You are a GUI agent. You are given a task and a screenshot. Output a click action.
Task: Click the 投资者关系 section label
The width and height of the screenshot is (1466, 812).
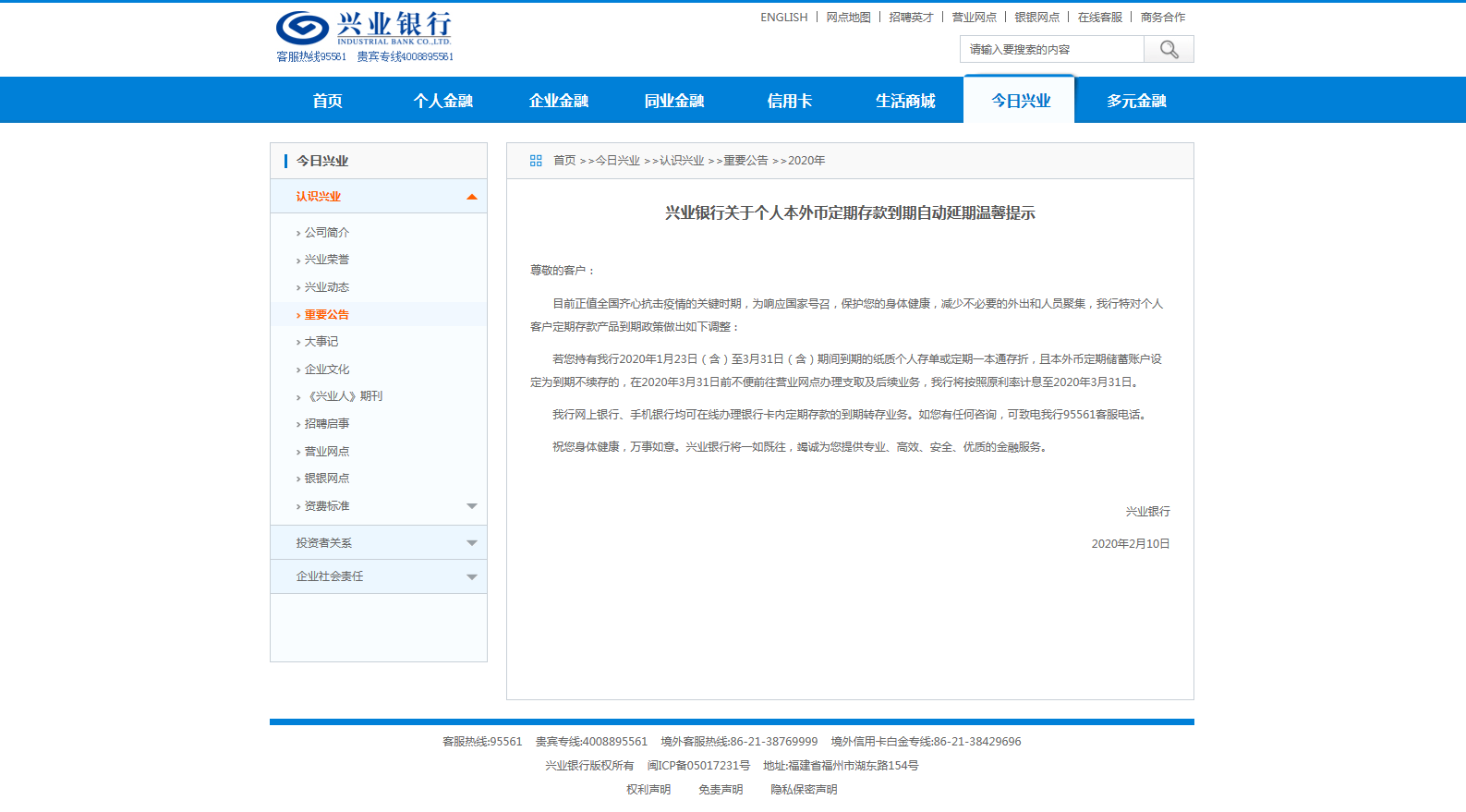point(324,543)
